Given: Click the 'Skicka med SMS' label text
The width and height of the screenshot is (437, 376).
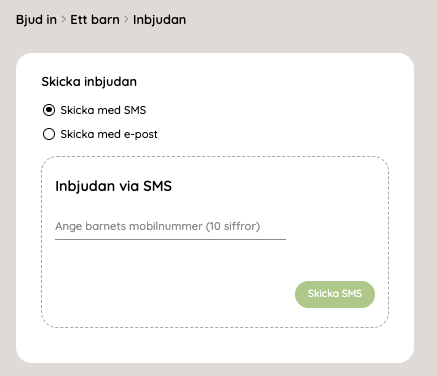Looking at the screenshot, I should [103, 110].
